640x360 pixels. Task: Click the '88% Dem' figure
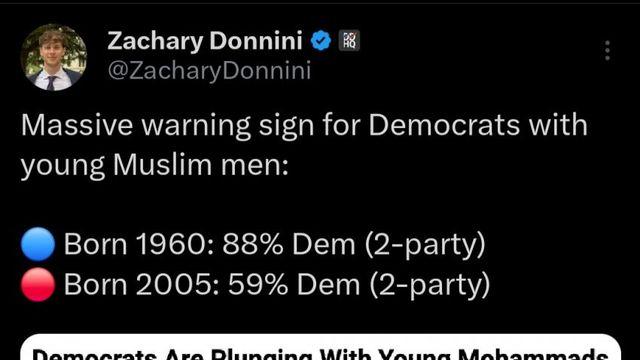click(x=289, y=244)
